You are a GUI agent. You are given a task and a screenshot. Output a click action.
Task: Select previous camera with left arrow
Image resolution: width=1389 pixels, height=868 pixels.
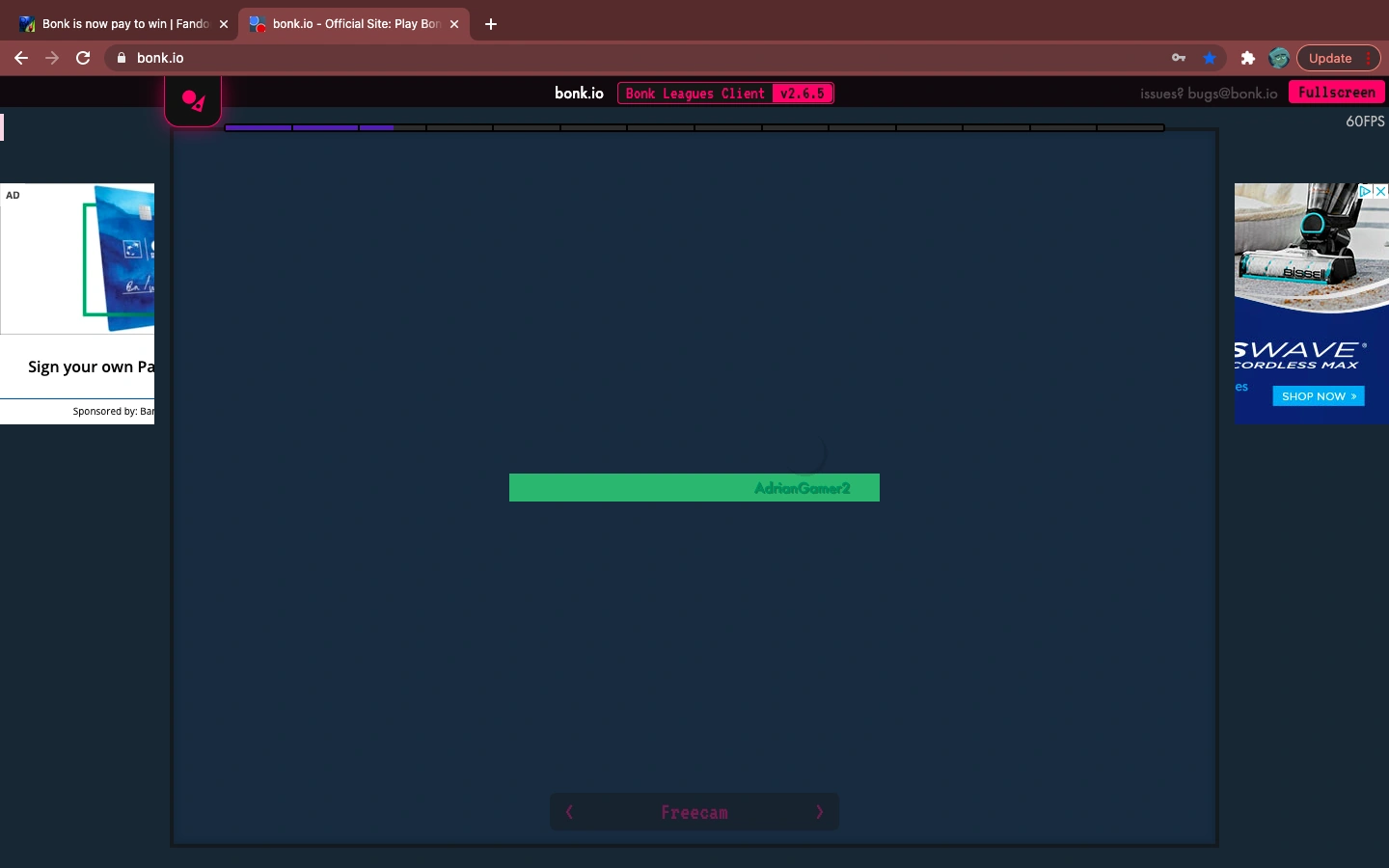[569, 812]
